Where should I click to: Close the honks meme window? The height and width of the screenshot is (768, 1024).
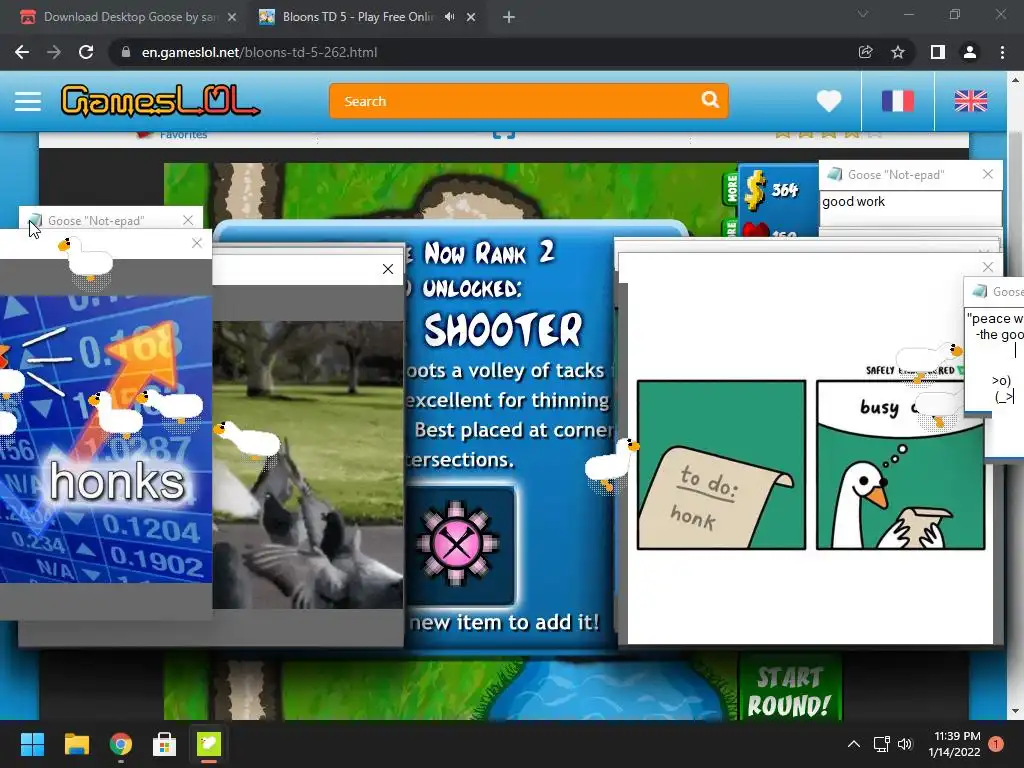(197, 243)
